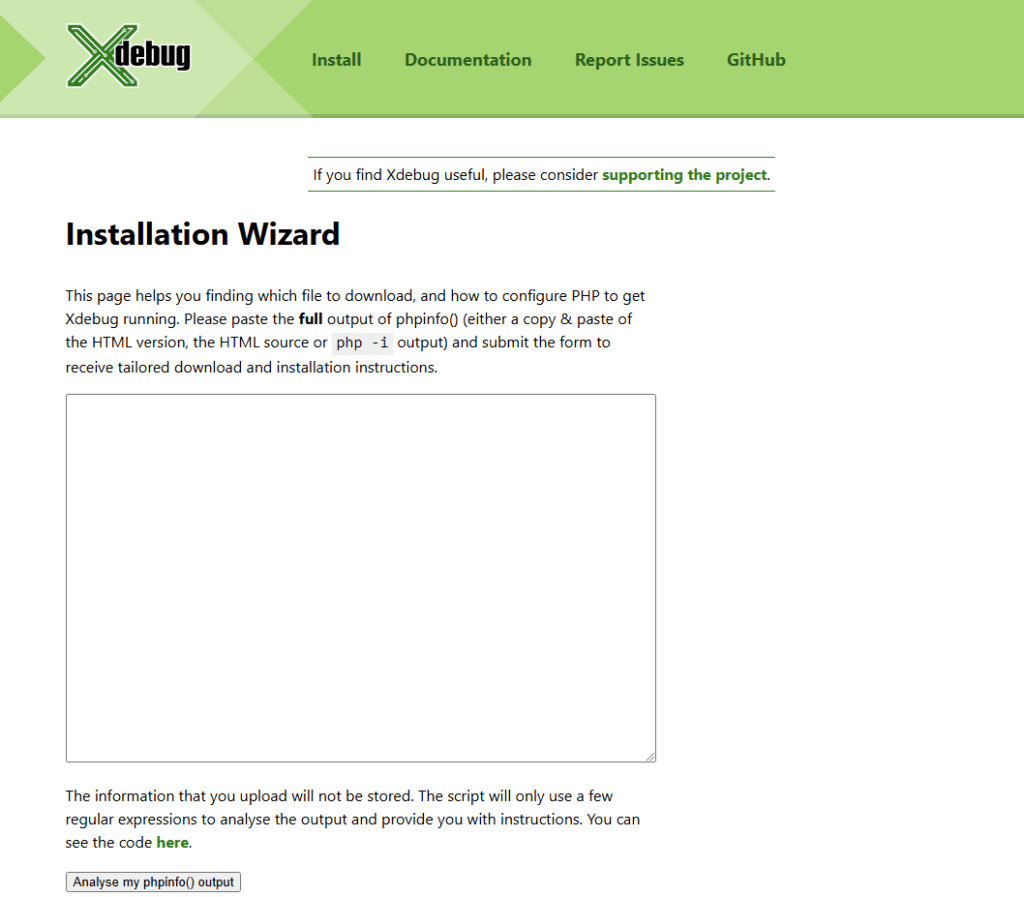This screenshot has height=897, width=1024.
Task: Focus the phpinfo output text area
Action: click(360, 577)
